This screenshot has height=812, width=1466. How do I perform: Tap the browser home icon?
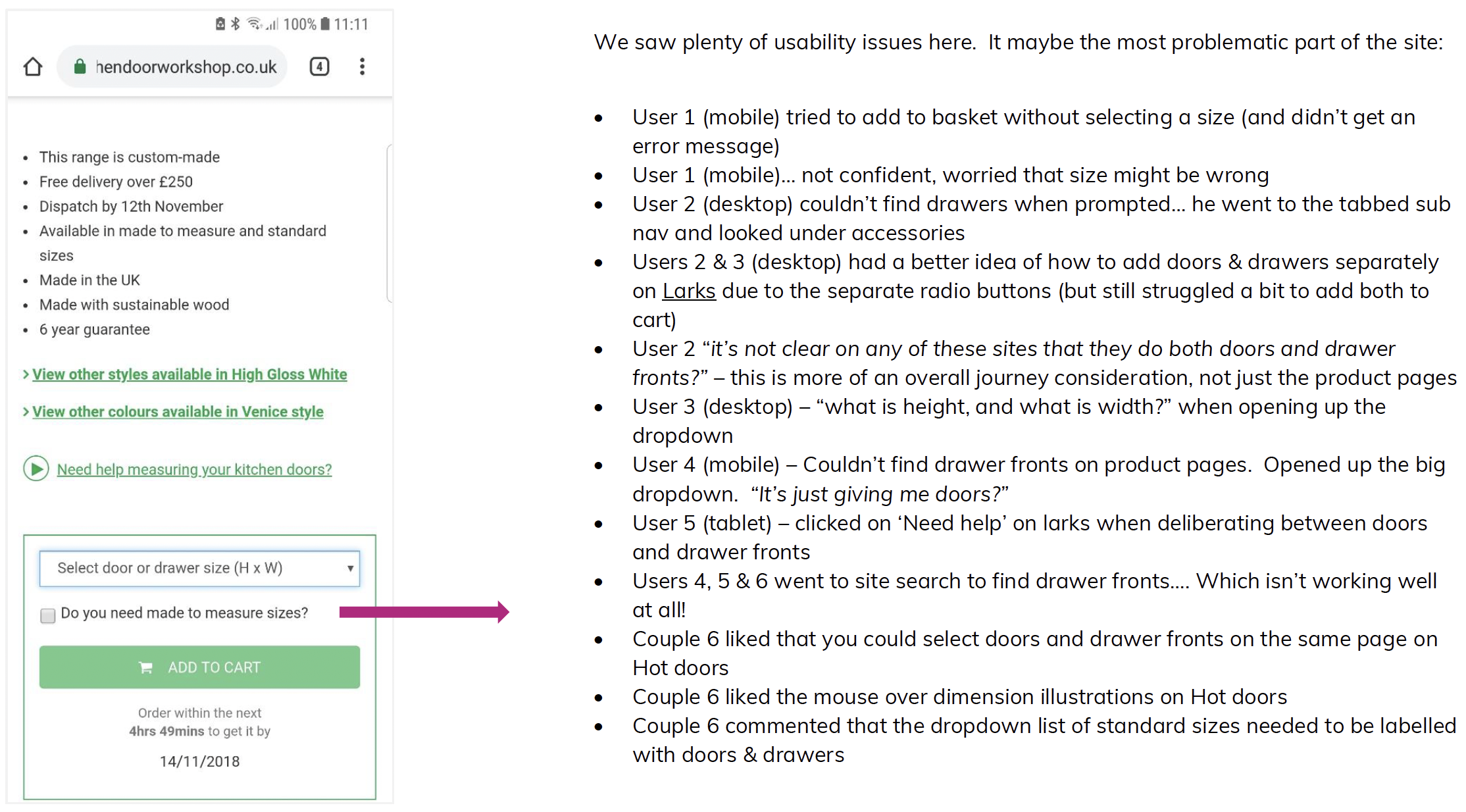33,66
